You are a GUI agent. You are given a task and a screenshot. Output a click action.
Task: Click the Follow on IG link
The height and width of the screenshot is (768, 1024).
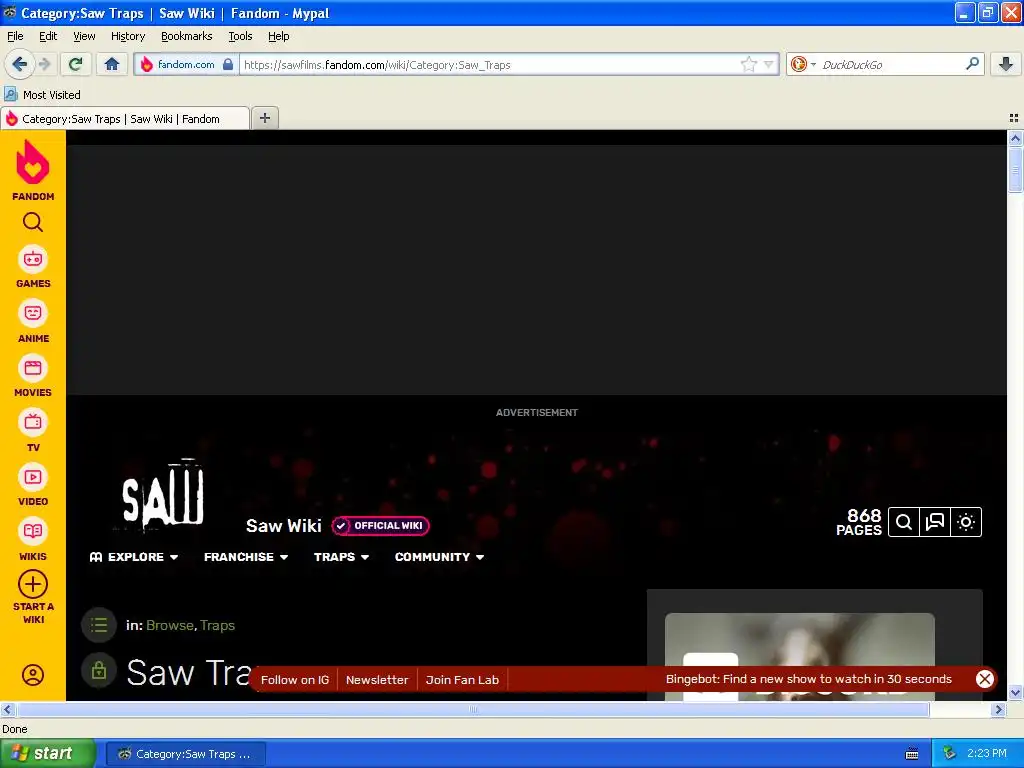pyautogui.click(x=295, y=680)
